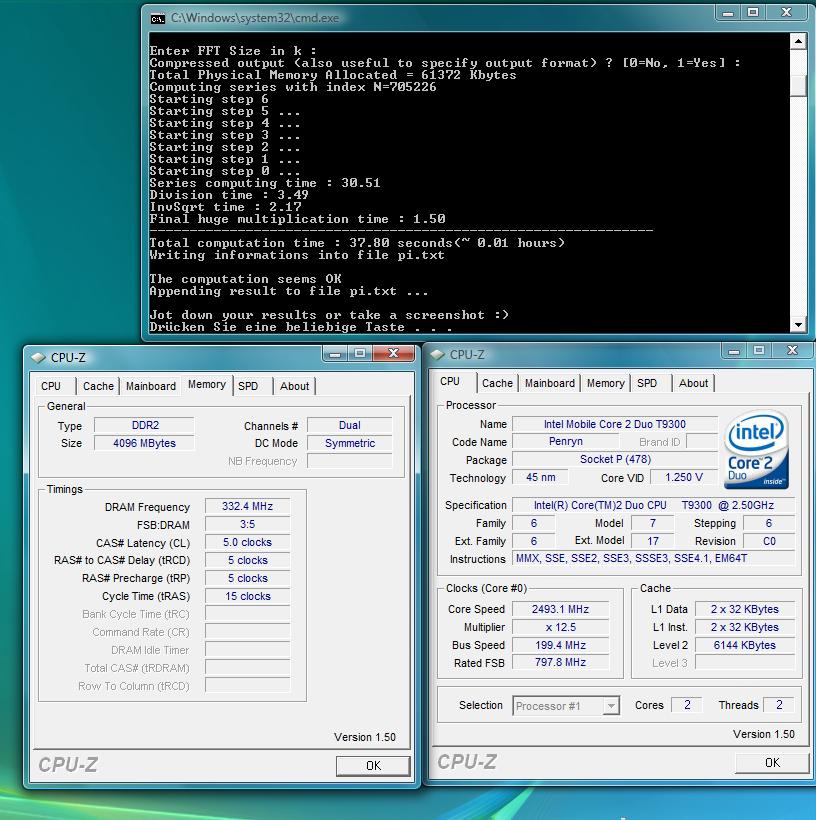Select CPU tab in right CPU-Z window
Screen dimensions: 816x820
tap(450, 381)
